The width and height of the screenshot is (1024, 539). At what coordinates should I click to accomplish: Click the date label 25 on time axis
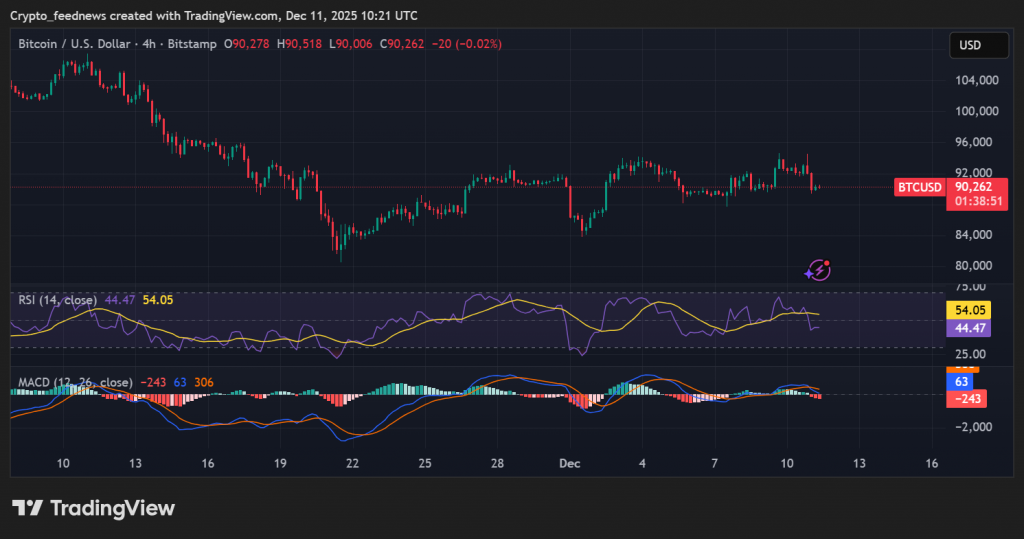pyautogui.click(x=425, y=463)
